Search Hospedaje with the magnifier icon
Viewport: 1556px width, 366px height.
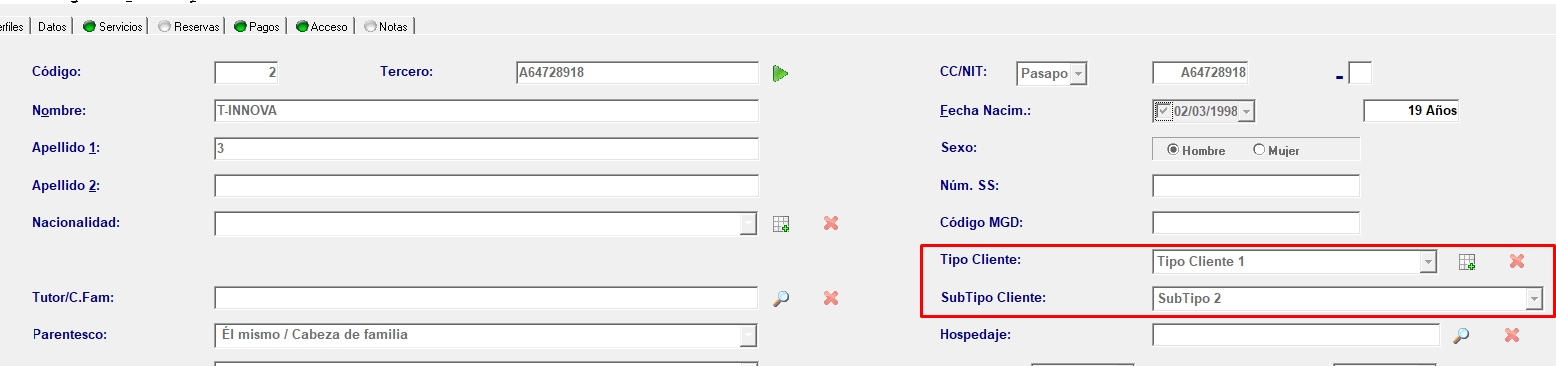[x=1461, y=336]
